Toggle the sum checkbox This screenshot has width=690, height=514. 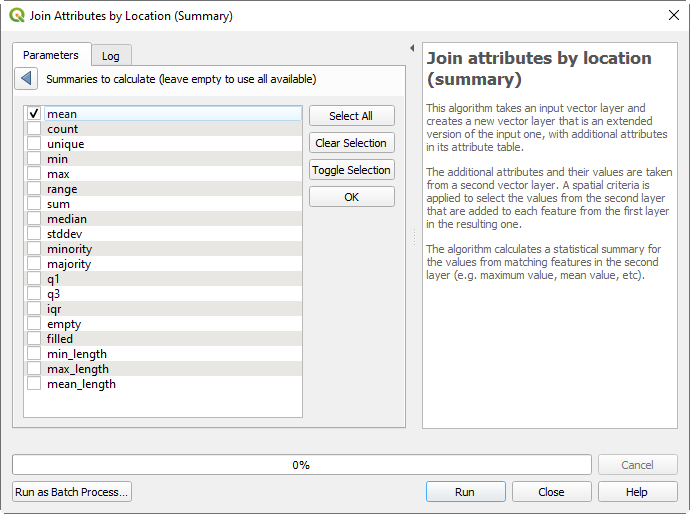click(34, 204)
